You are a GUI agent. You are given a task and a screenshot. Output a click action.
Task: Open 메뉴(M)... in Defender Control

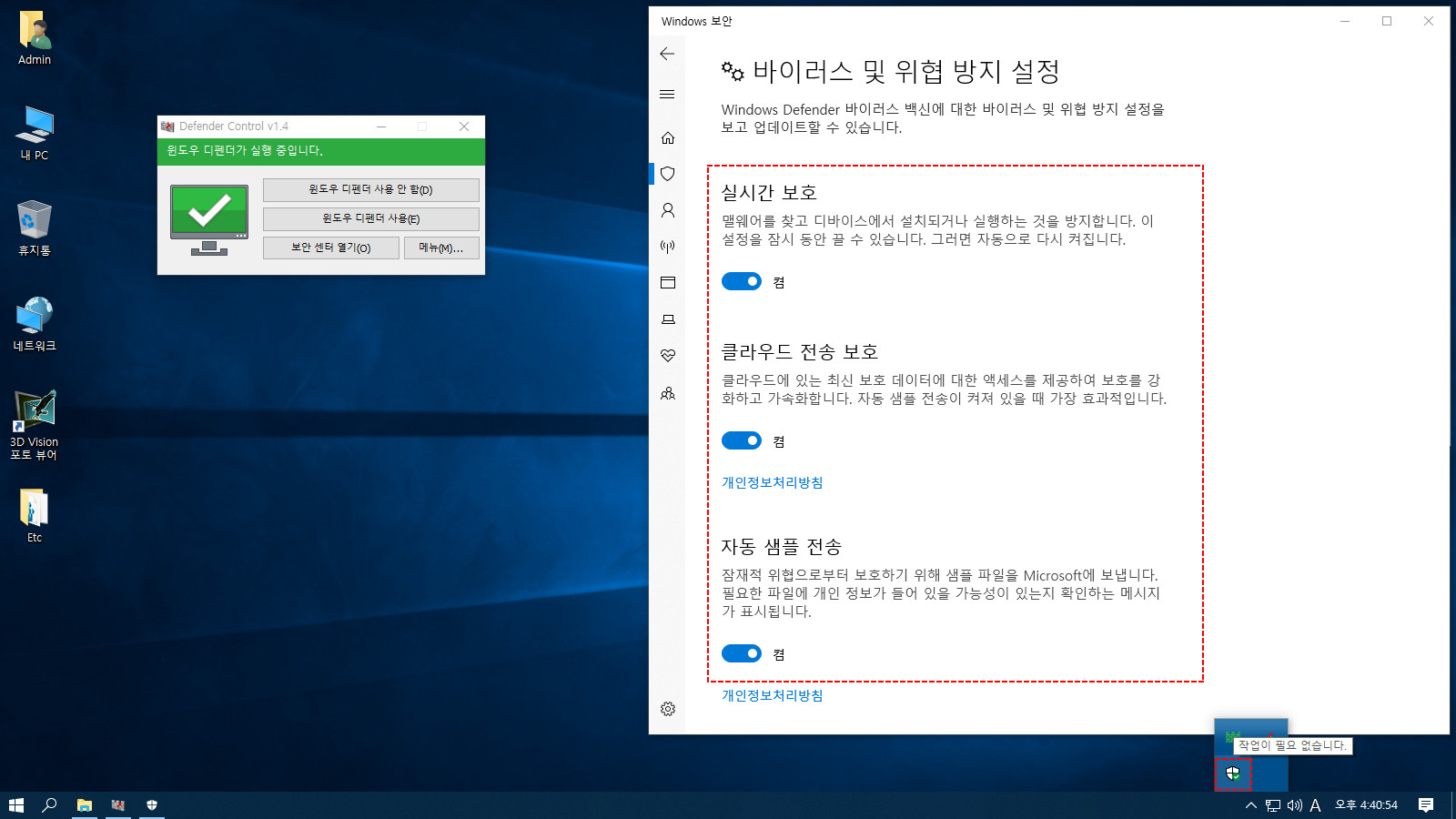[x=441, y=248]
